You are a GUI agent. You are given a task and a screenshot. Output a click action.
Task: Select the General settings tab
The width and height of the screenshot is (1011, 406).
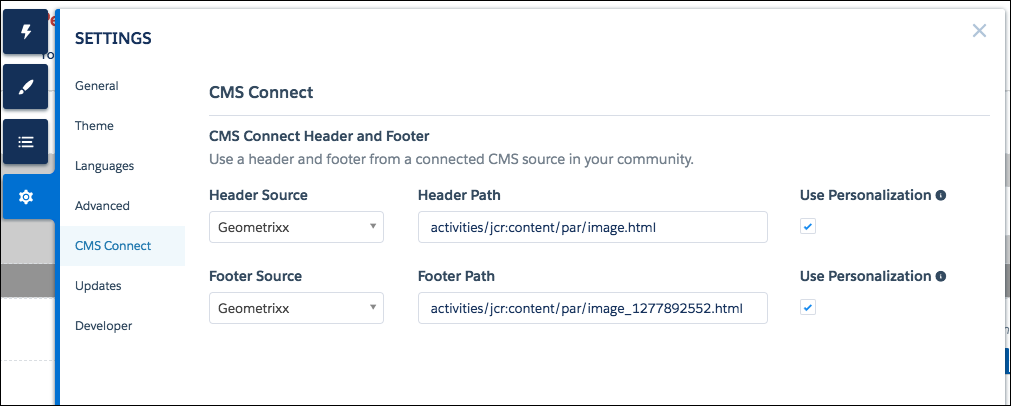tap(97, 86)
